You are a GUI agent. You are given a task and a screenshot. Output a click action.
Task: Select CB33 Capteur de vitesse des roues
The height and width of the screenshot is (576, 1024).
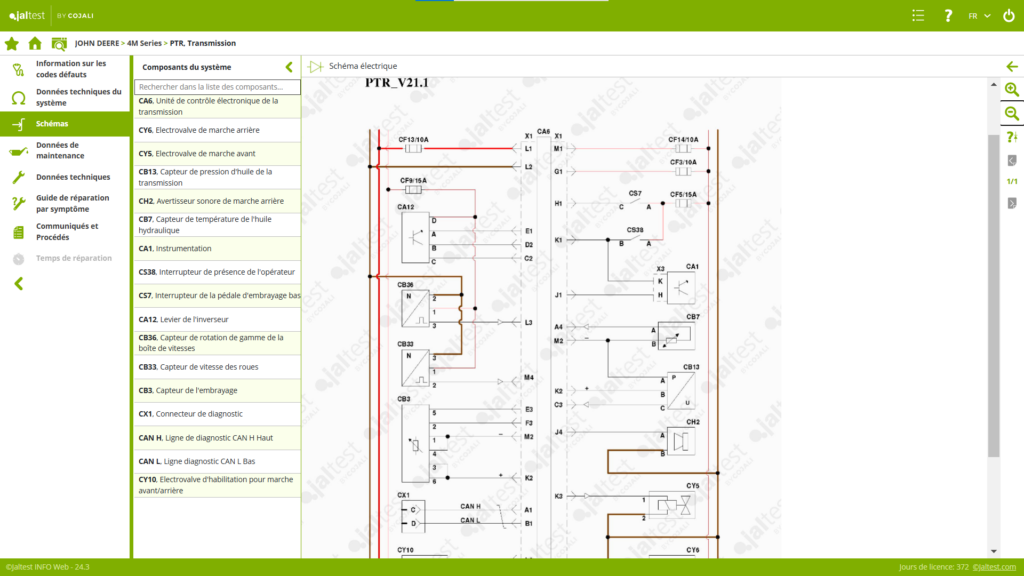point(217,366)
